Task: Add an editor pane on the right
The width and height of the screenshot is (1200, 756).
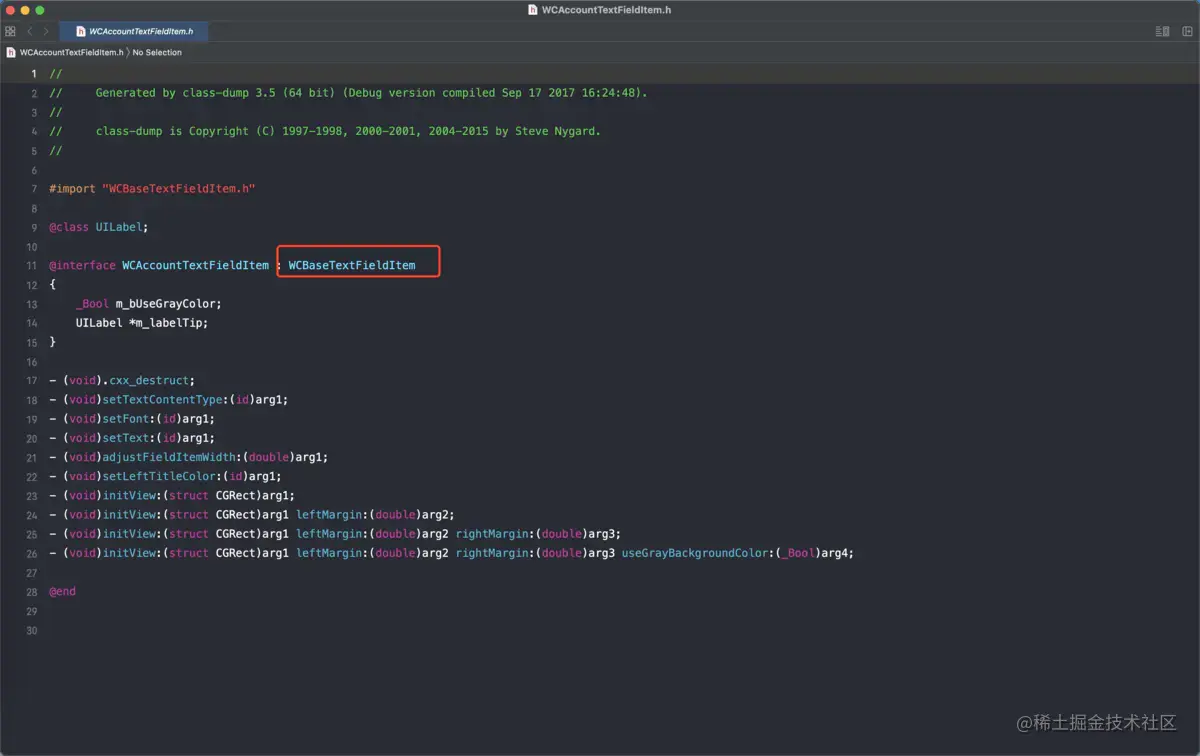Action: pyautogui.click(x=1187, y=31)
